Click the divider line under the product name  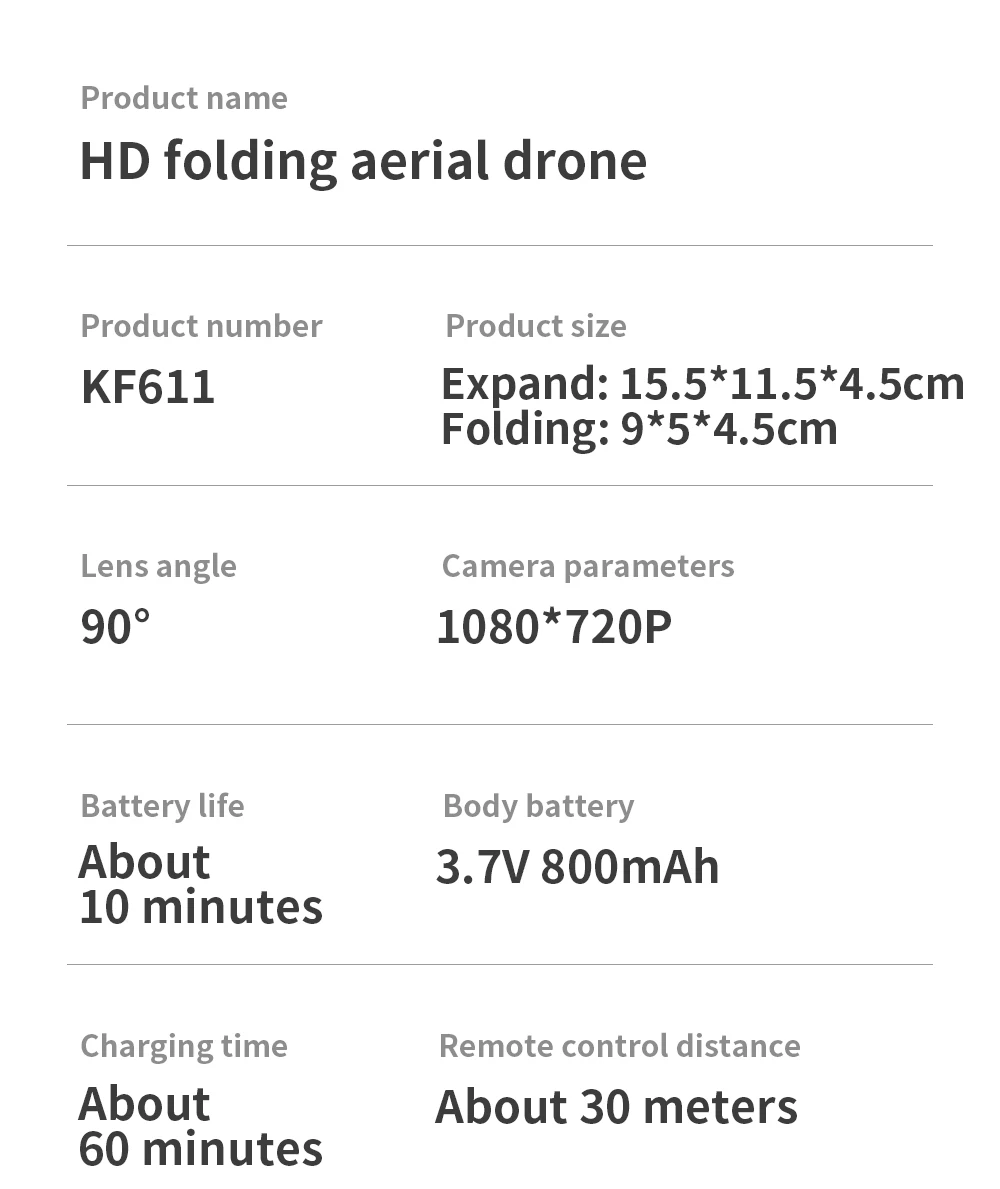(500, 245)
